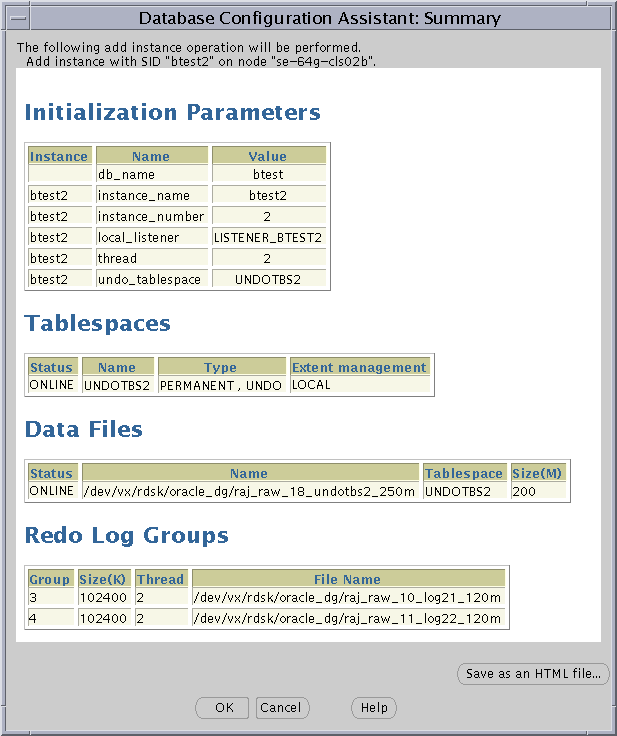Select data file path raj_raw_18_undotbs2_250m
Image resolution: width=617 pixels, height=736 pixels.
[249, 491]
